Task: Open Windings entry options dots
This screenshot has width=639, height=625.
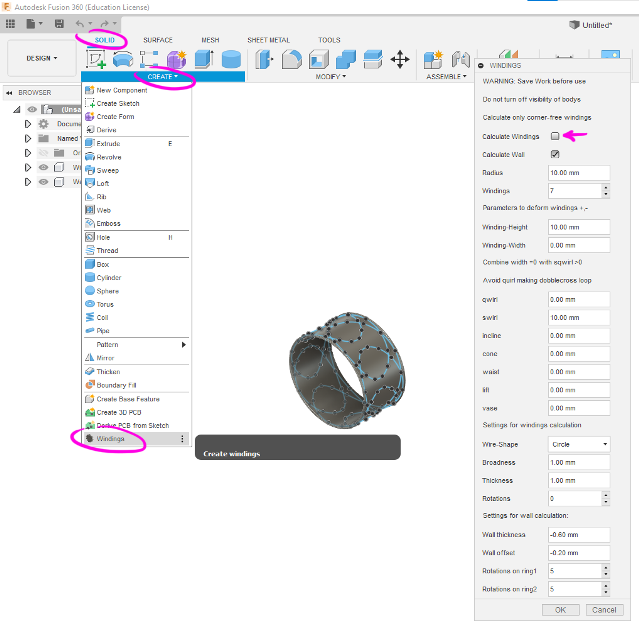Action: (182, 439)
